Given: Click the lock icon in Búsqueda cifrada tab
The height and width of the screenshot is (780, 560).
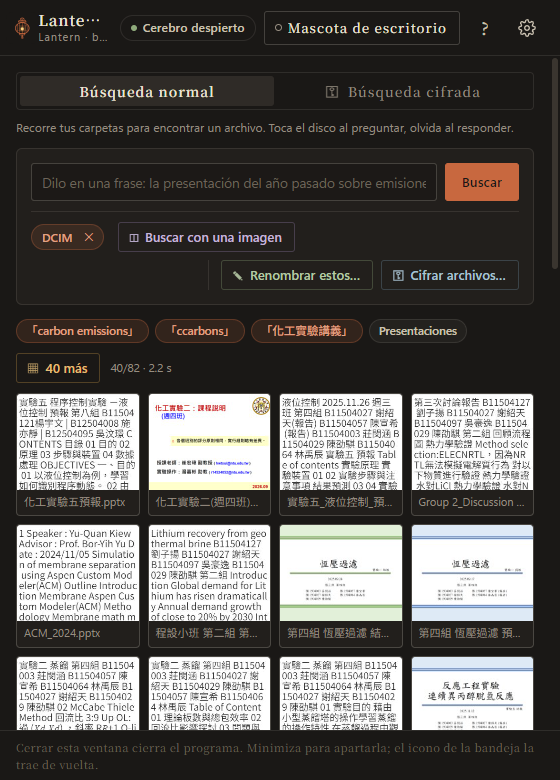Looking at the screenshot, I should tap(332, 92).
